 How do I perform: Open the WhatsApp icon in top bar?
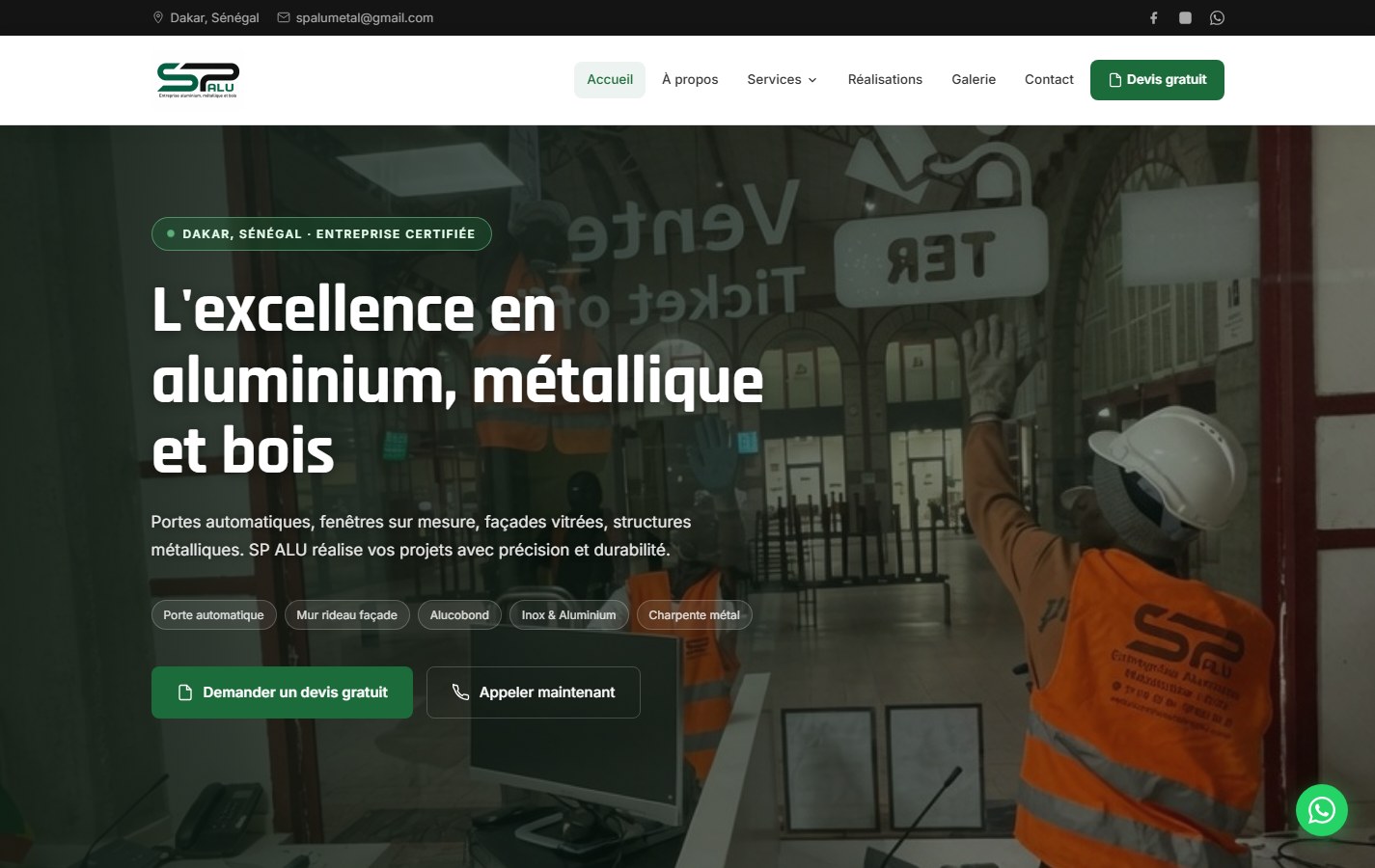1217,17
